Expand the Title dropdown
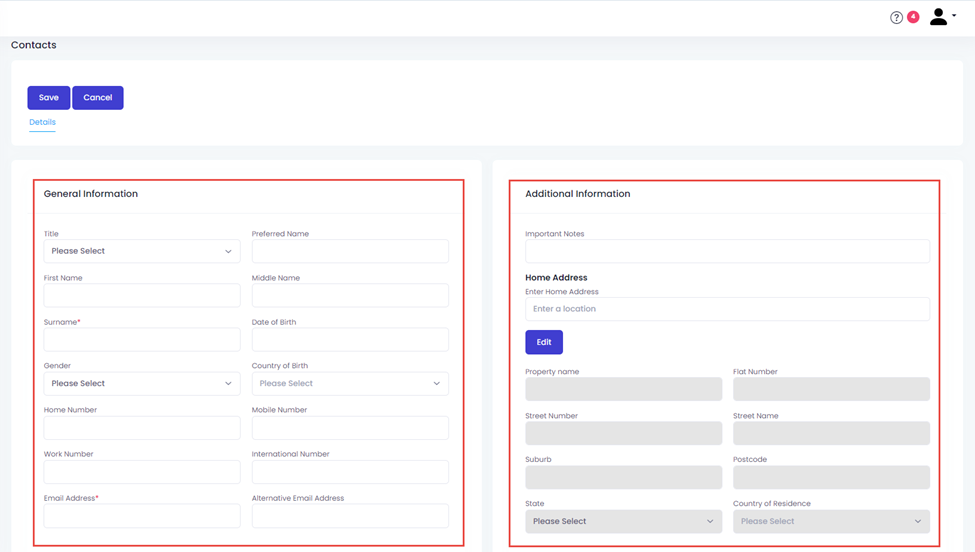Viewport: 975px width, 552px height. pyautogui.click(x=142, y=251)
